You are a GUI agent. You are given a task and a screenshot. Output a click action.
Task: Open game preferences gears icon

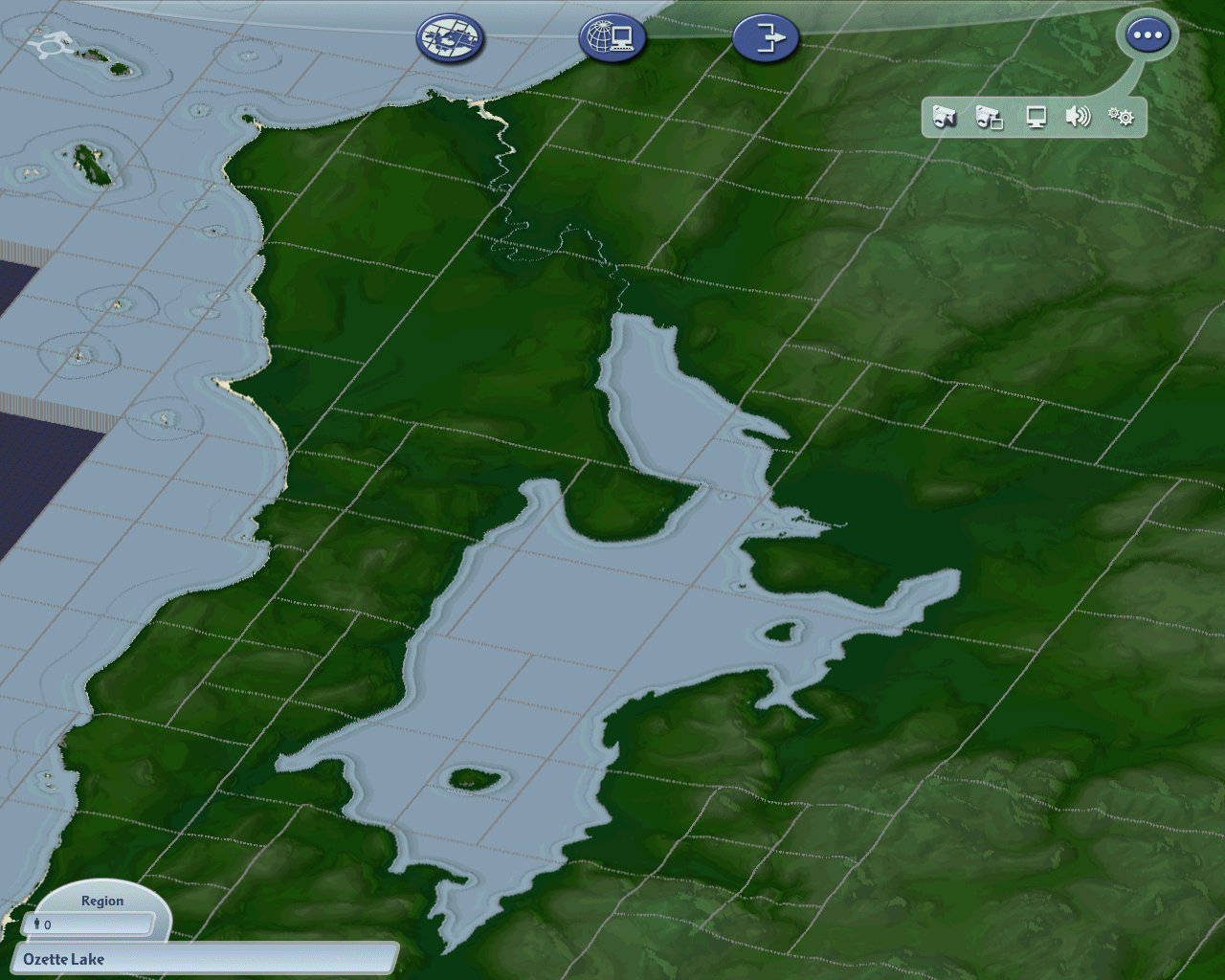pyautogui.click(x=1122, y=117)
